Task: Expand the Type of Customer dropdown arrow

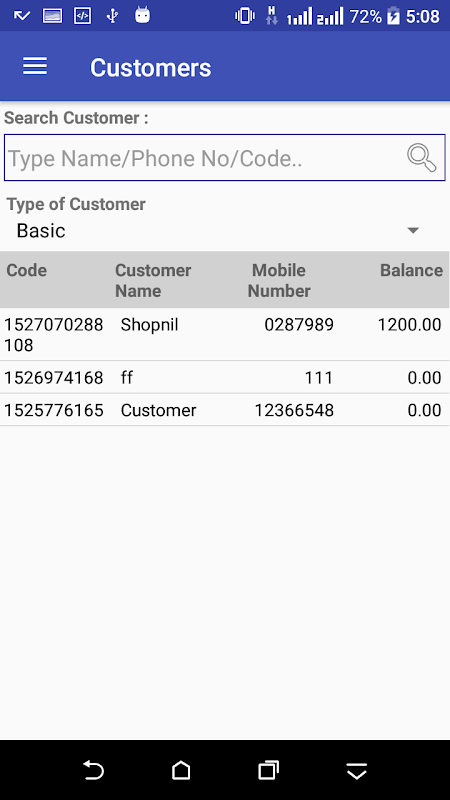Action: [413, 231]
